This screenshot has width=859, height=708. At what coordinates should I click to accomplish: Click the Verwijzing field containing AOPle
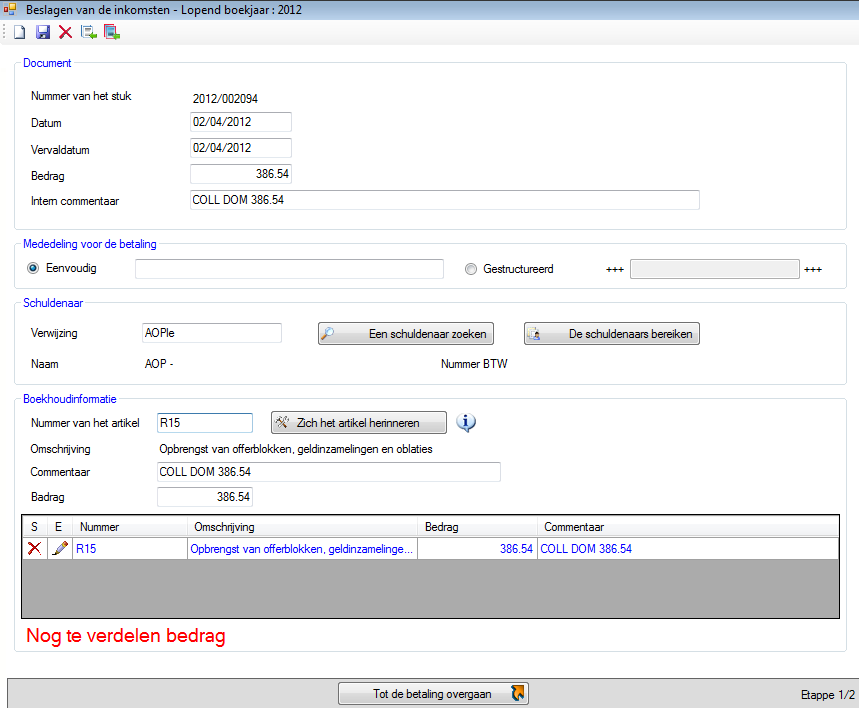pos(211,333)
